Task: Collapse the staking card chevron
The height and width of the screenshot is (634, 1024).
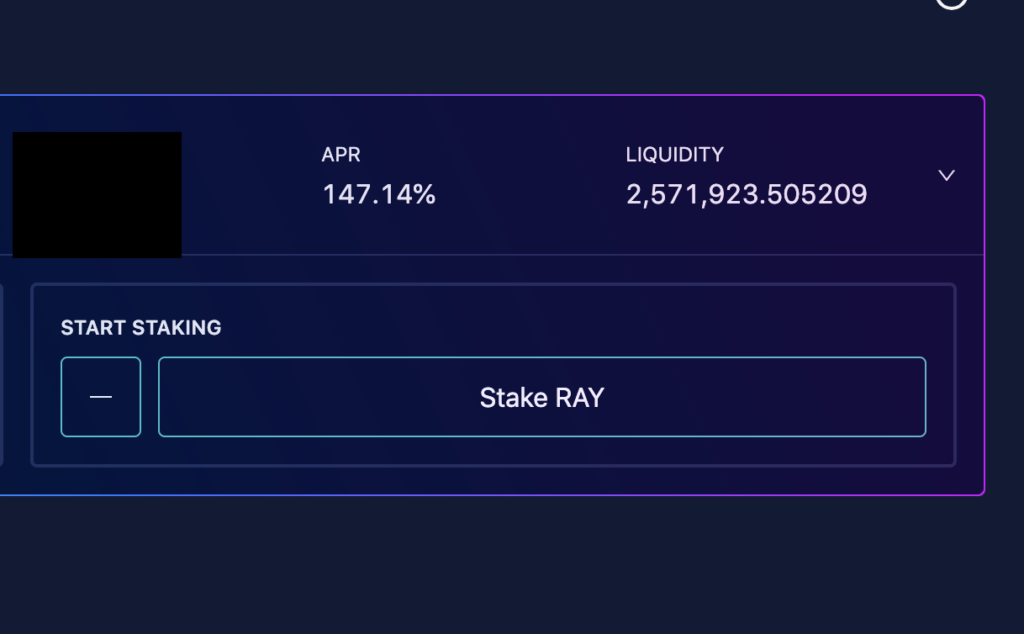Action: [946, 175]
